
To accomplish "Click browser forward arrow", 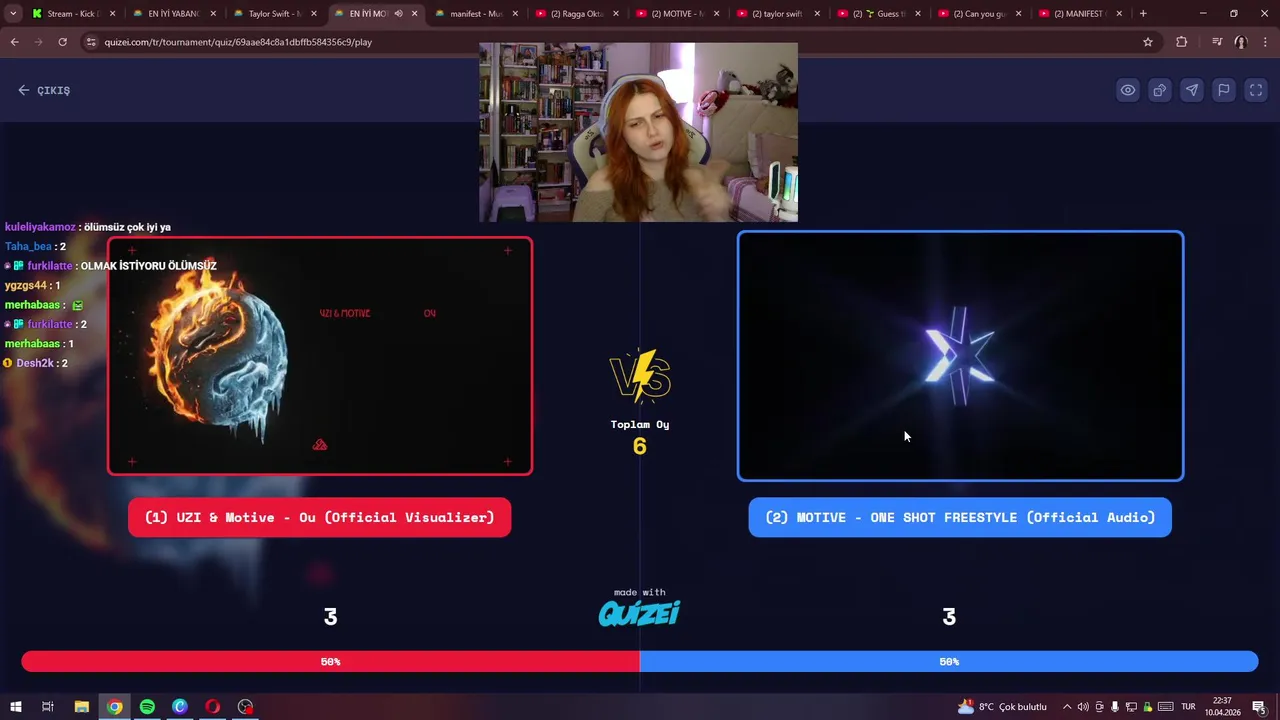I will [x=38, y=42].
